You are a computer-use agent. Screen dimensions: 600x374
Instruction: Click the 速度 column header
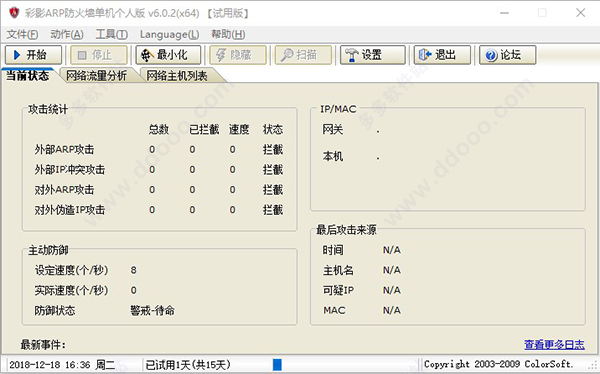[x=239, y=129]
